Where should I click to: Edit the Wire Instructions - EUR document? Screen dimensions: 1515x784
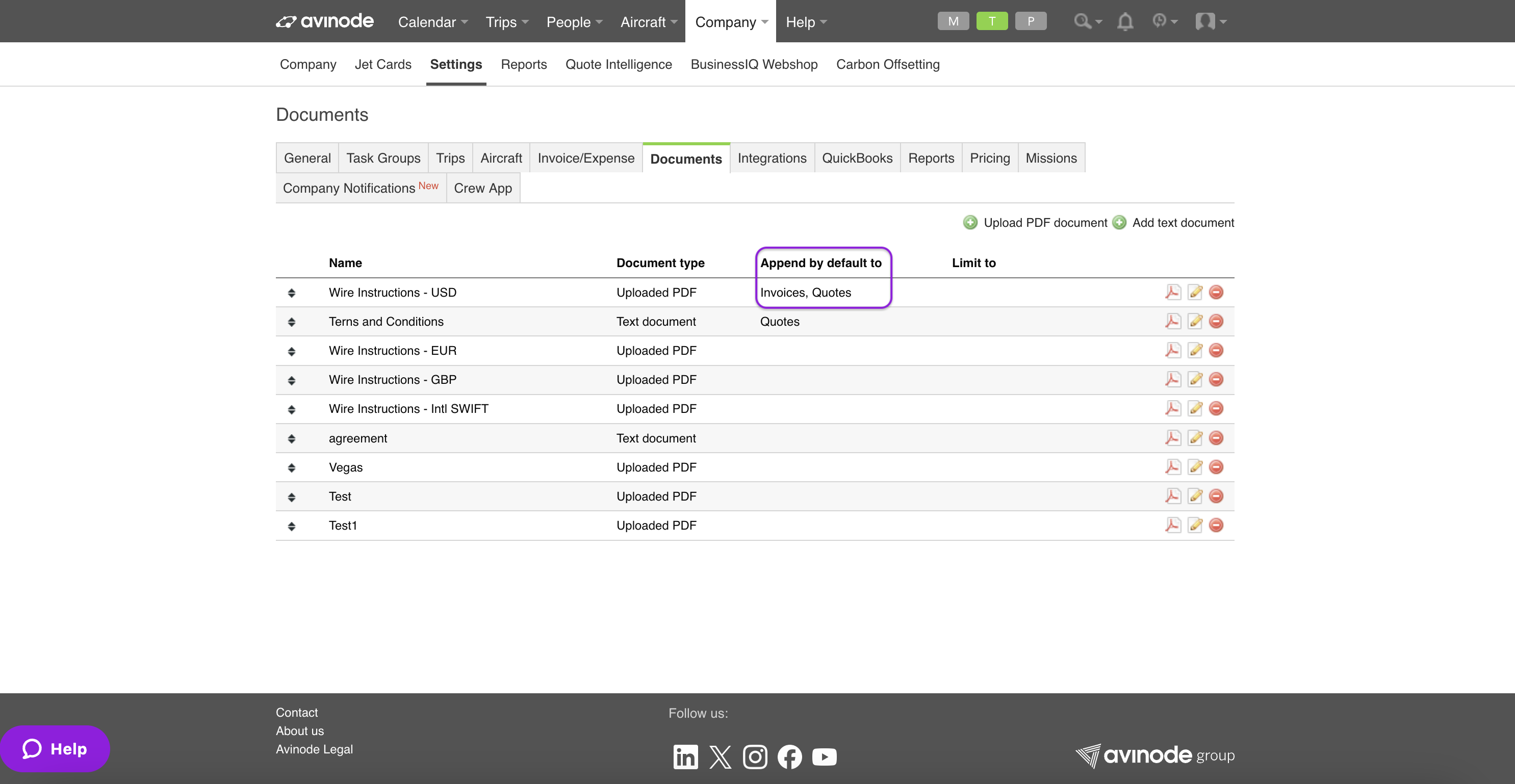(1195, 350)
